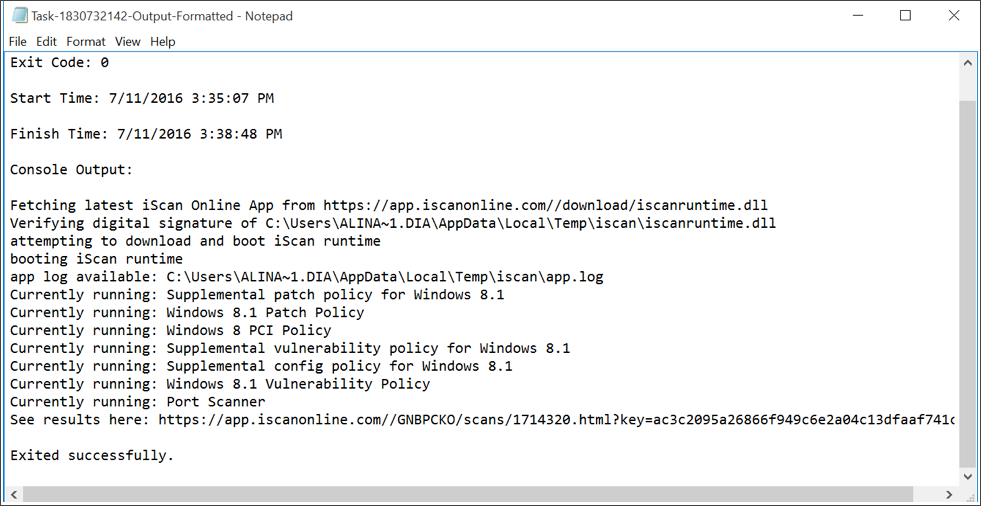Viewport: 981px width, 506px height.
Task: Click the vertical scrollbar up arrow
Action: point(967,63)
